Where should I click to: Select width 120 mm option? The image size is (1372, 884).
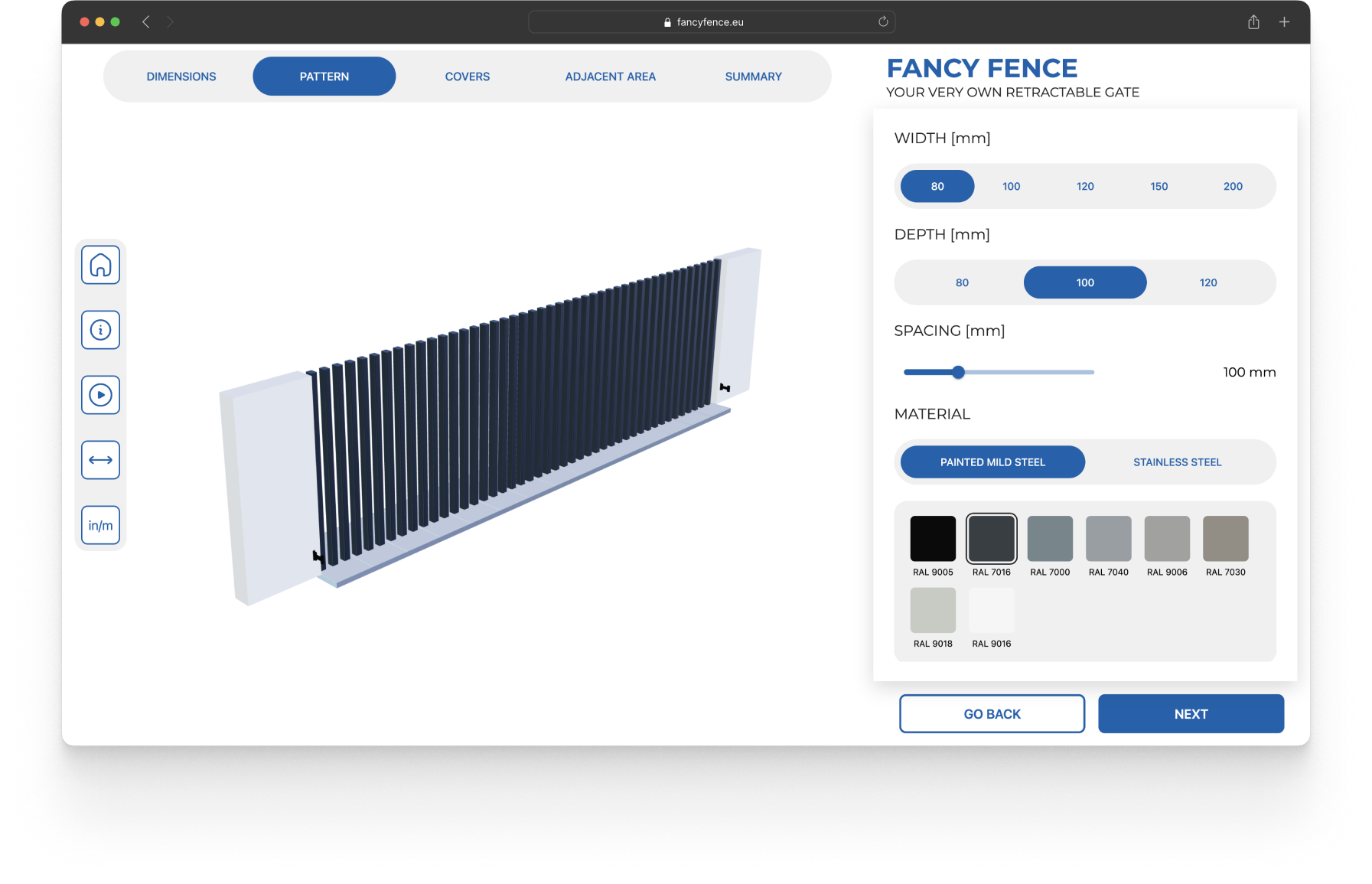coord(1085,186)
